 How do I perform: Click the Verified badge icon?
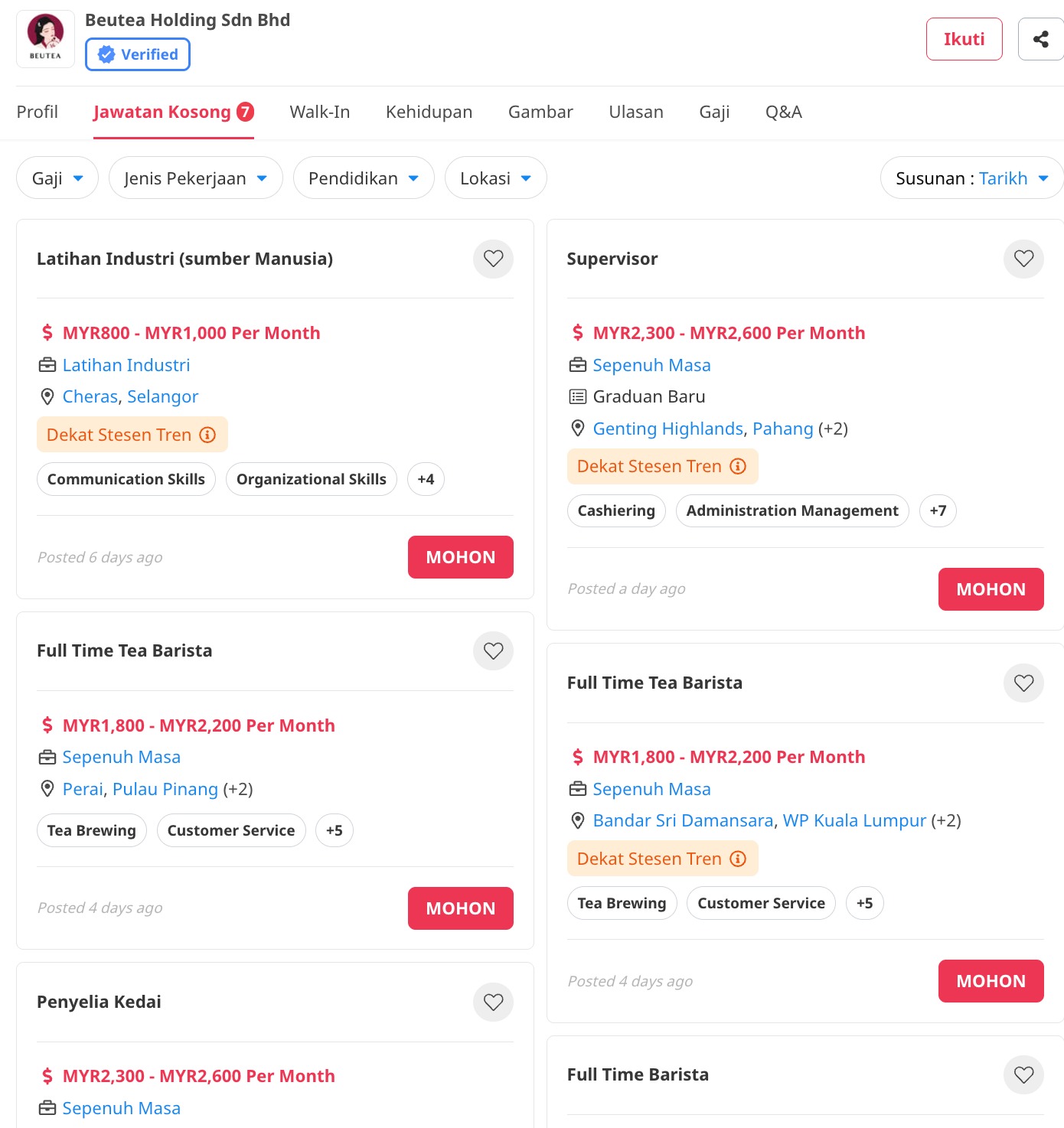107,54
